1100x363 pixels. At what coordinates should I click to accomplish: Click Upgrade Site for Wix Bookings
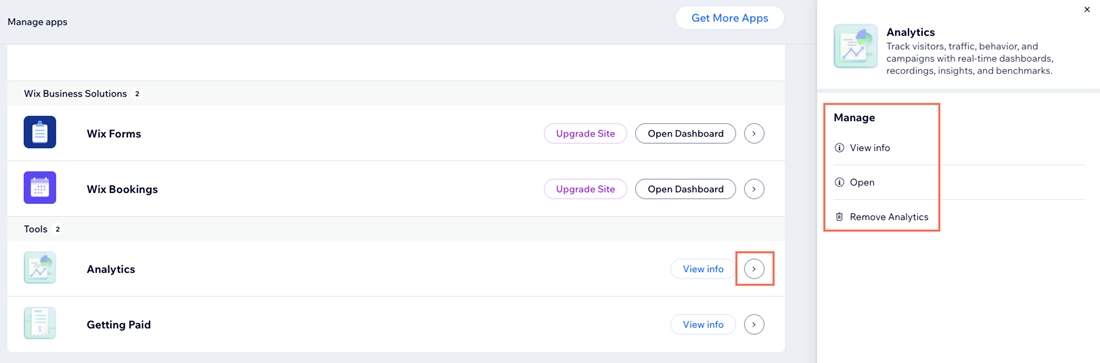coord(585,189)
